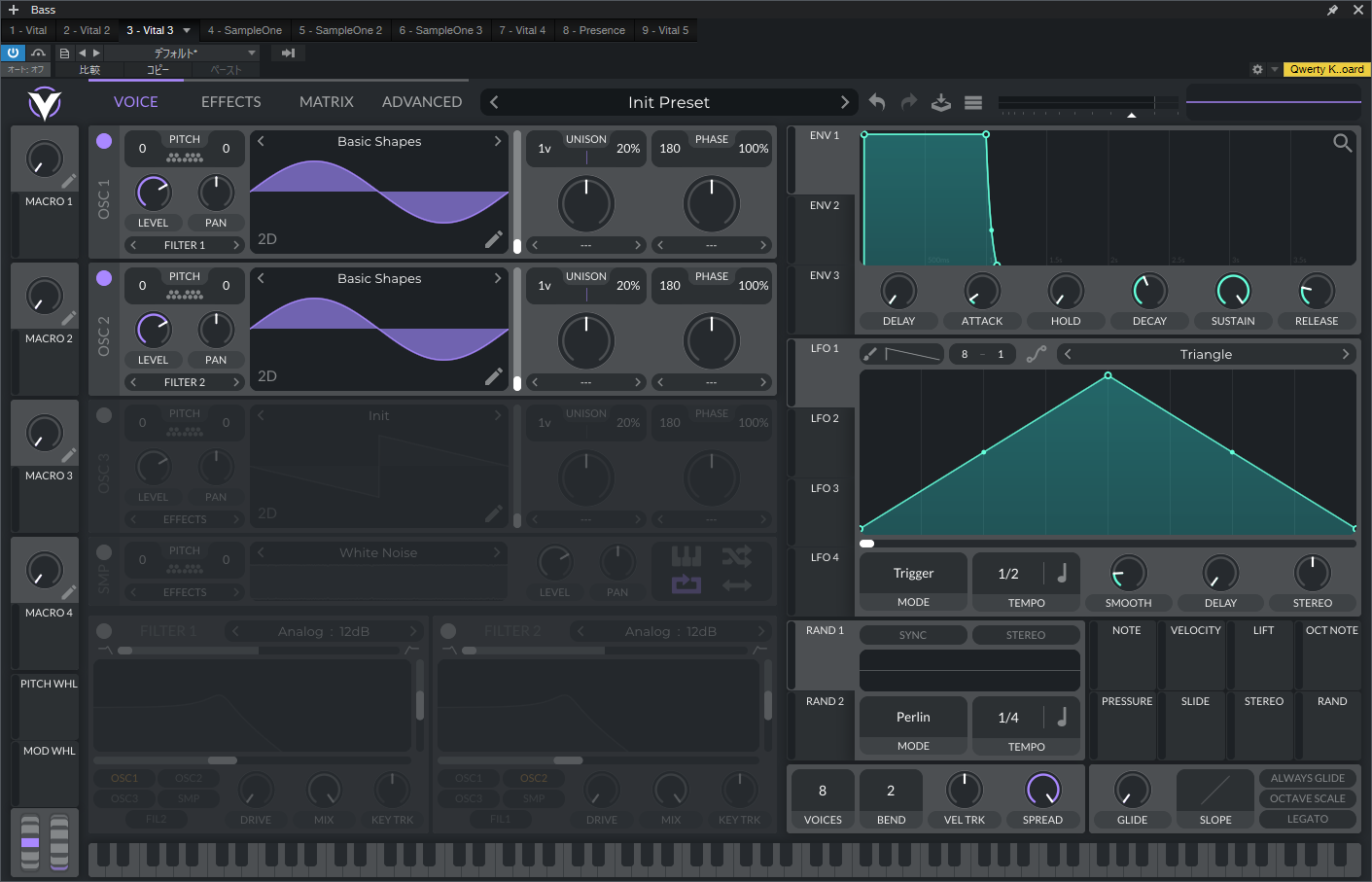Click the OSC 1 LEVEL knob
This screenshot has height=882, width=1372.
click(x=154, y=193)
